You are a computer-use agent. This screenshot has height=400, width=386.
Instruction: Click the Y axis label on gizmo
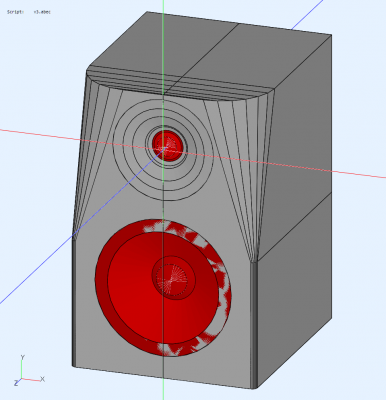click(23, 357)
